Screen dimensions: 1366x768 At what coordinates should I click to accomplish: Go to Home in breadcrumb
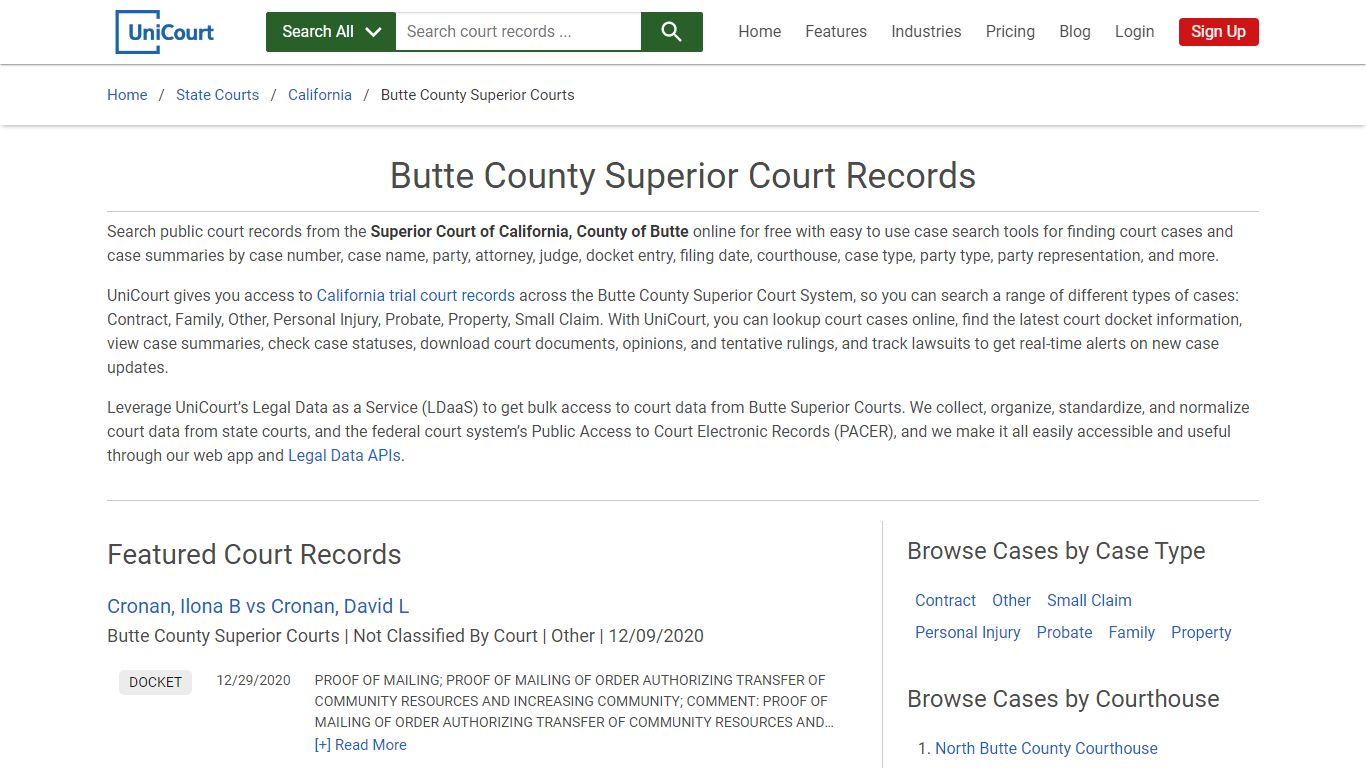coord(127,95)
